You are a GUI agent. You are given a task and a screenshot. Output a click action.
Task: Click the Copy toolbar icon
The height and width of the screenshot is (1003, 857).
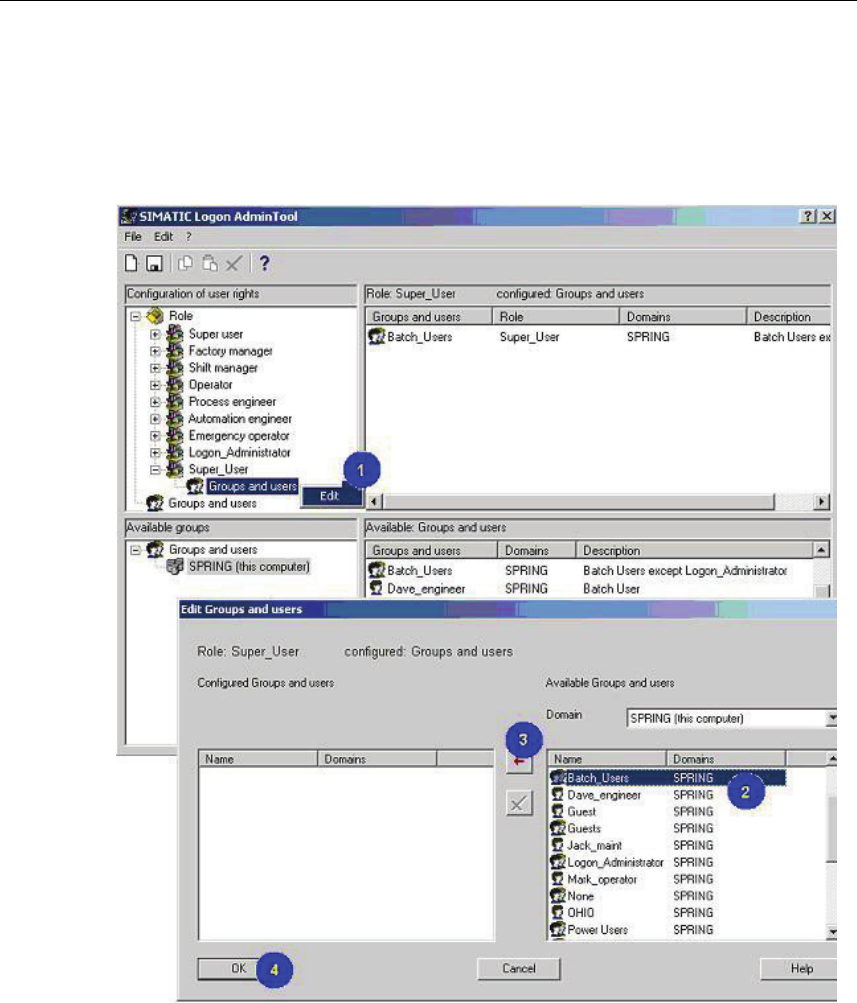point(185,263)
